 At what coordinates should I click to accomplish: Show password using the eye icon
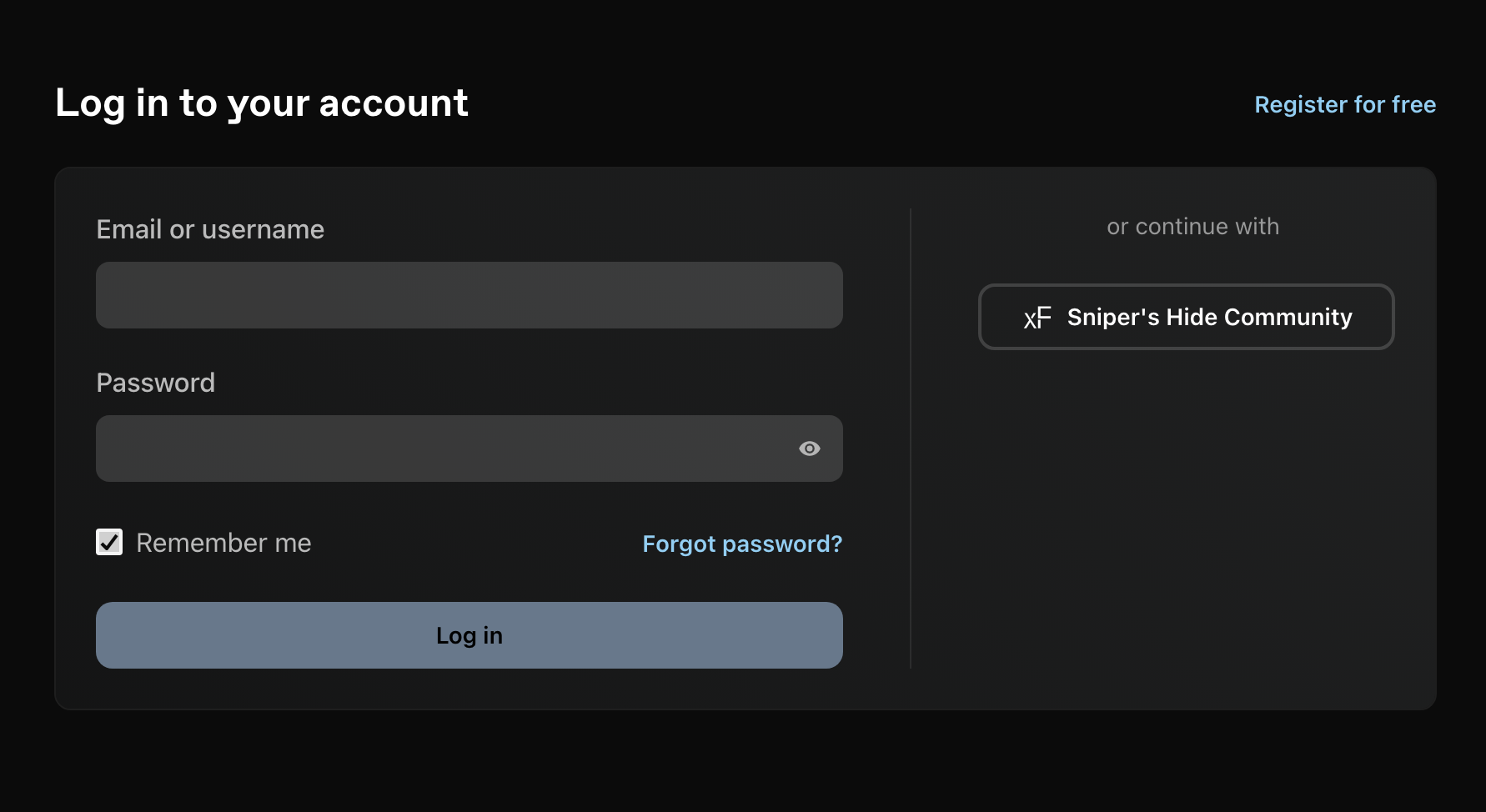coord(809,449)
